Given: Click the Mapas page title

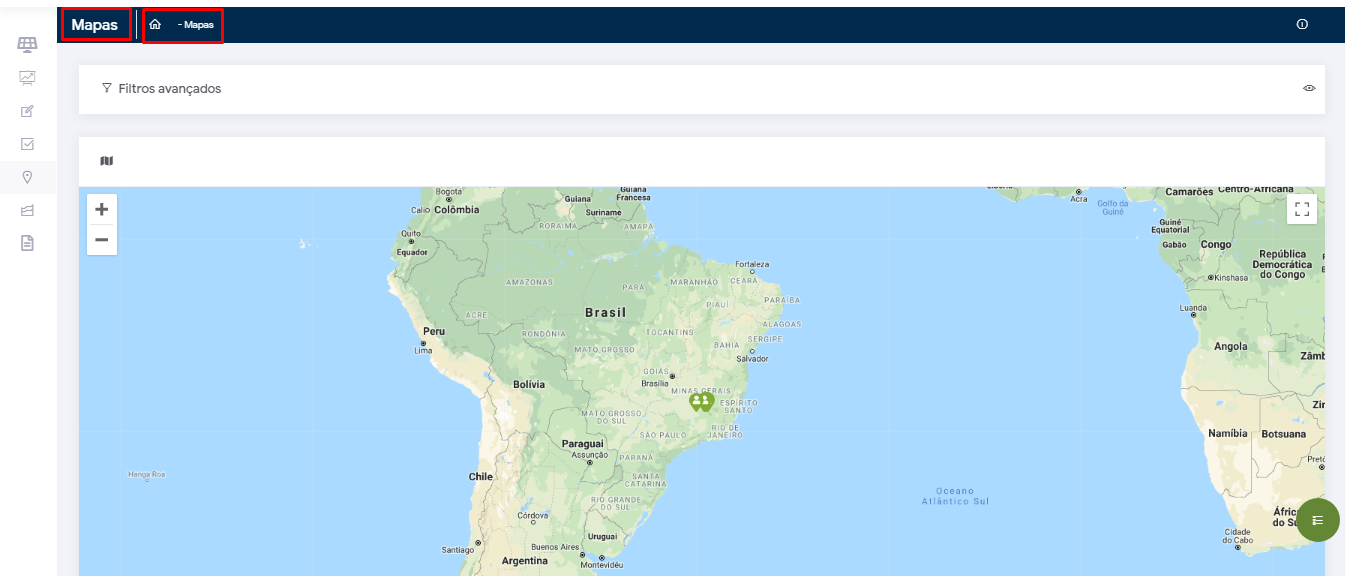Looking at the screenshot, I should point(95,24).
